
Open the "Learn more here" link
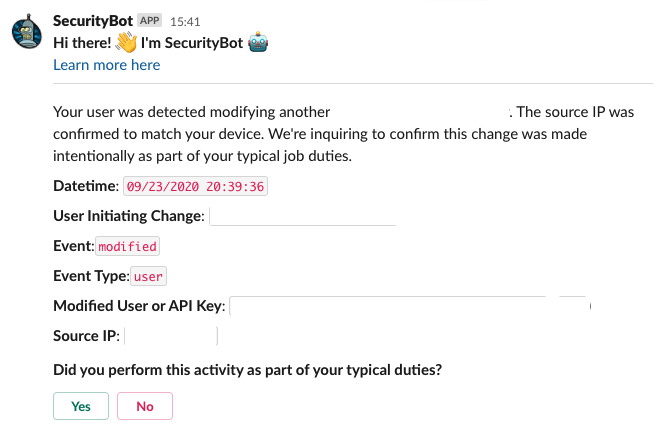click(x=106, y=65)
